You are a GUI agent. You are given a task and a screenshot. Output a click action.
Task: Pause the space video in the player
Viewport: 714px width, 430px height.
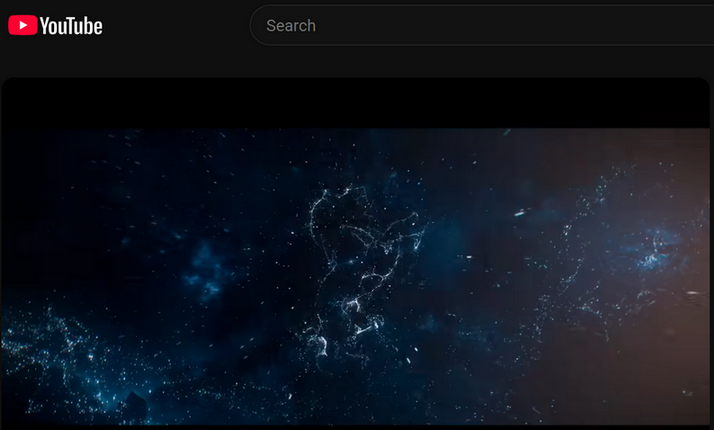[x=355, y=253]
